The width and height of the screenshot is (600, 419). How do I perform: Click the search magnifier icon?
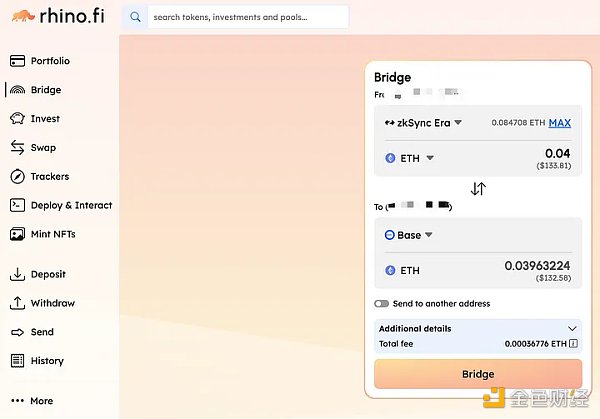coord(136,17)
